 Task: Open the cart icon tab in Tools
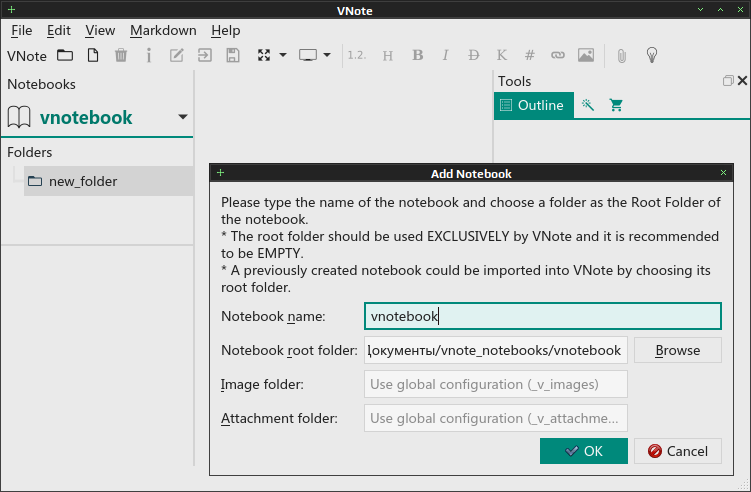click(616, 105)
